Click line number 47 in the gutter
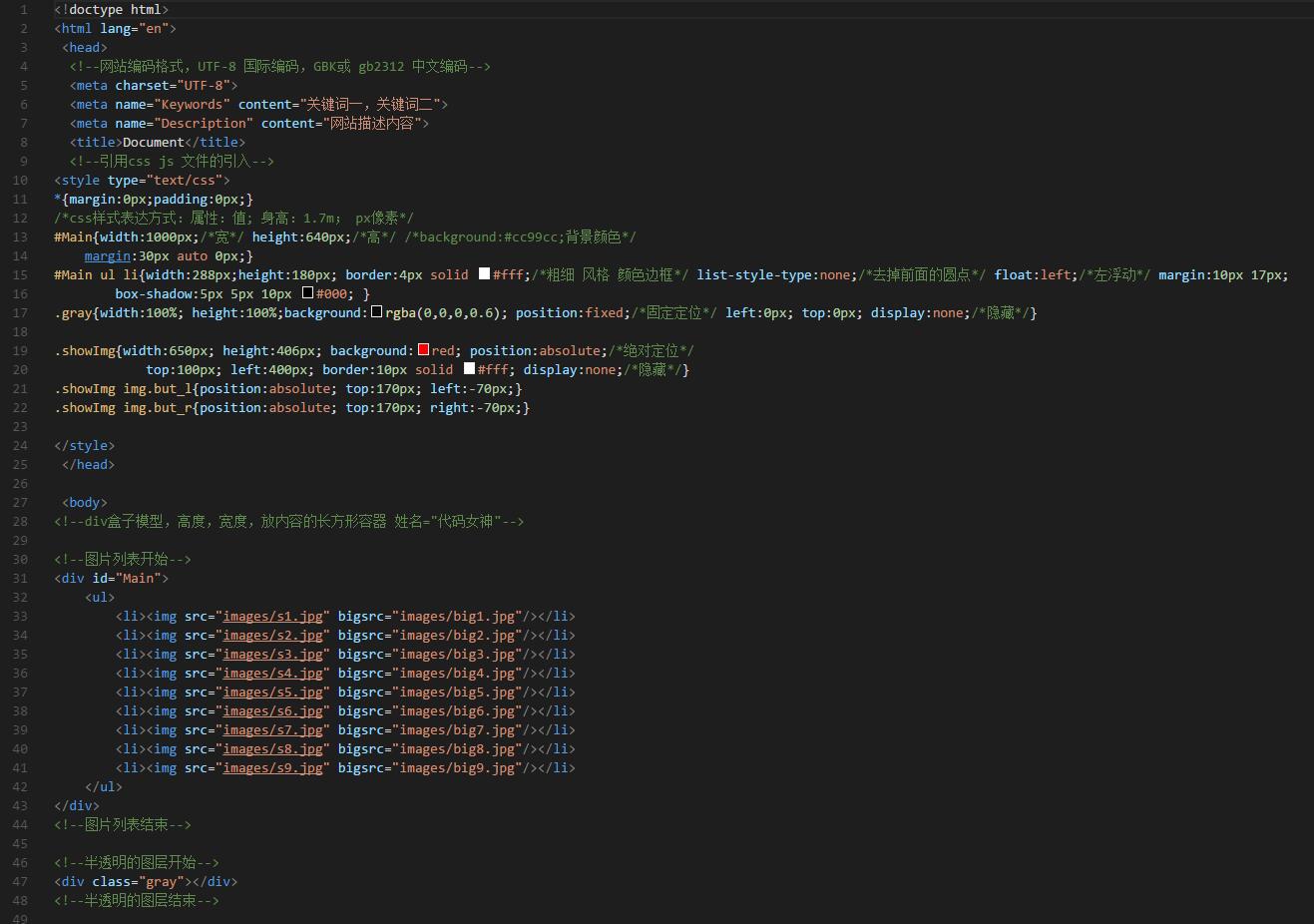 coord(20,882)
